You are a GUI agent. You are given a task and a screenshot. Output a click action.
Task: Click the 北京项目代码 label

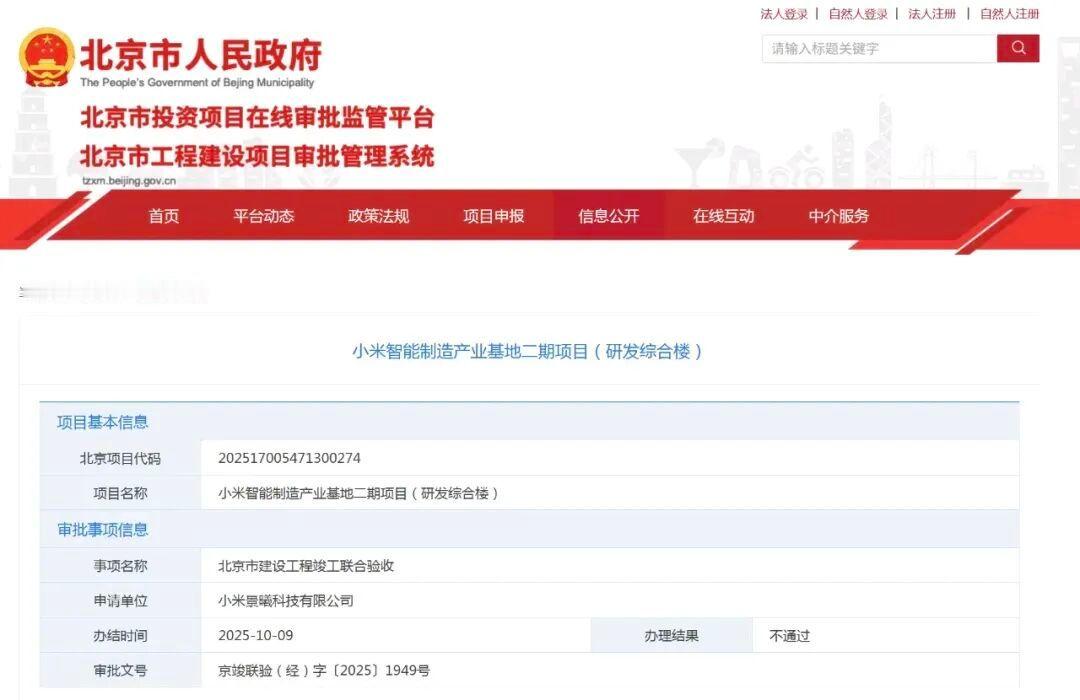(121, 458)
